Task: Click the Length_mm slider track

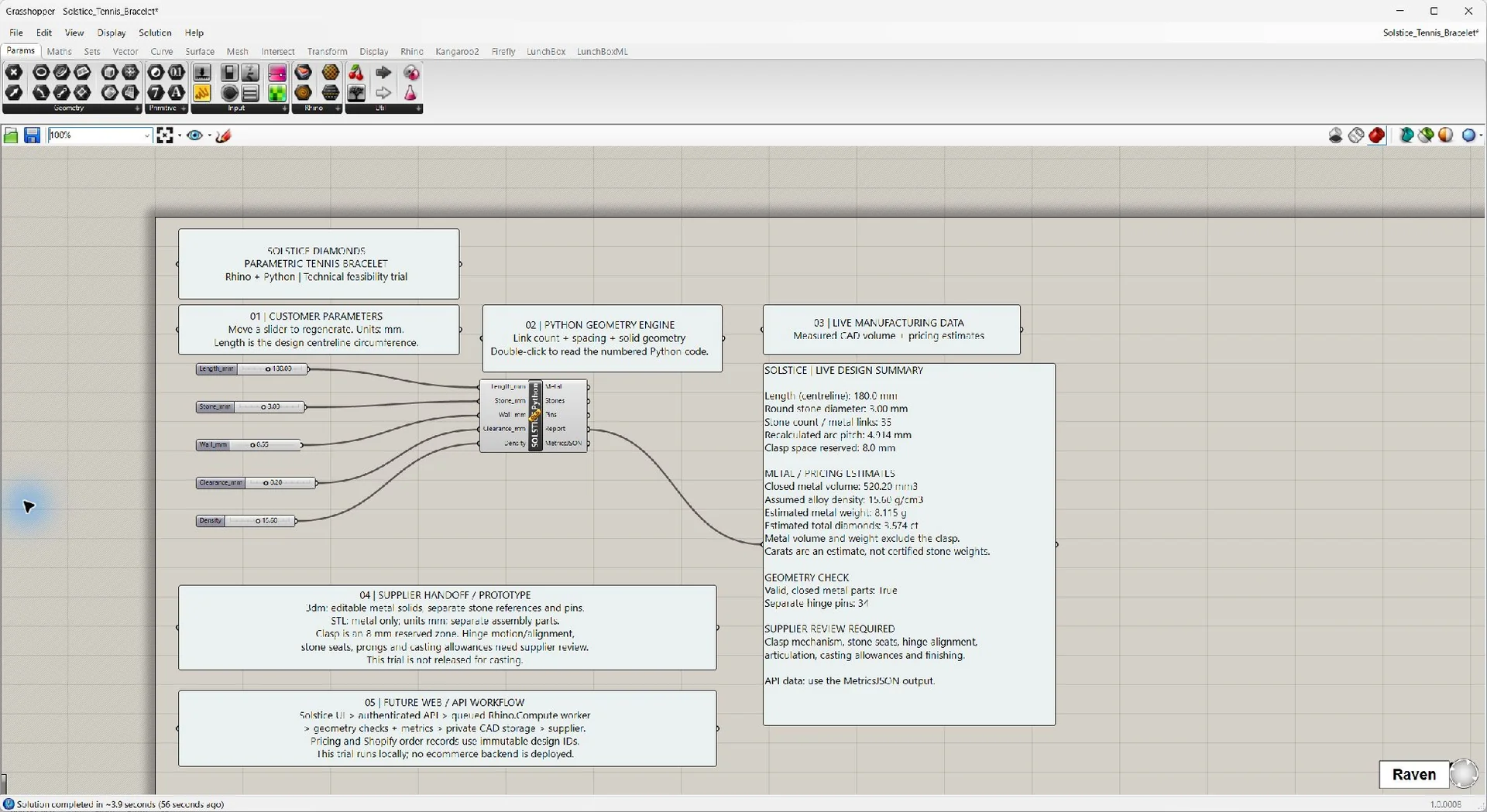Action: tap(271, 369)
